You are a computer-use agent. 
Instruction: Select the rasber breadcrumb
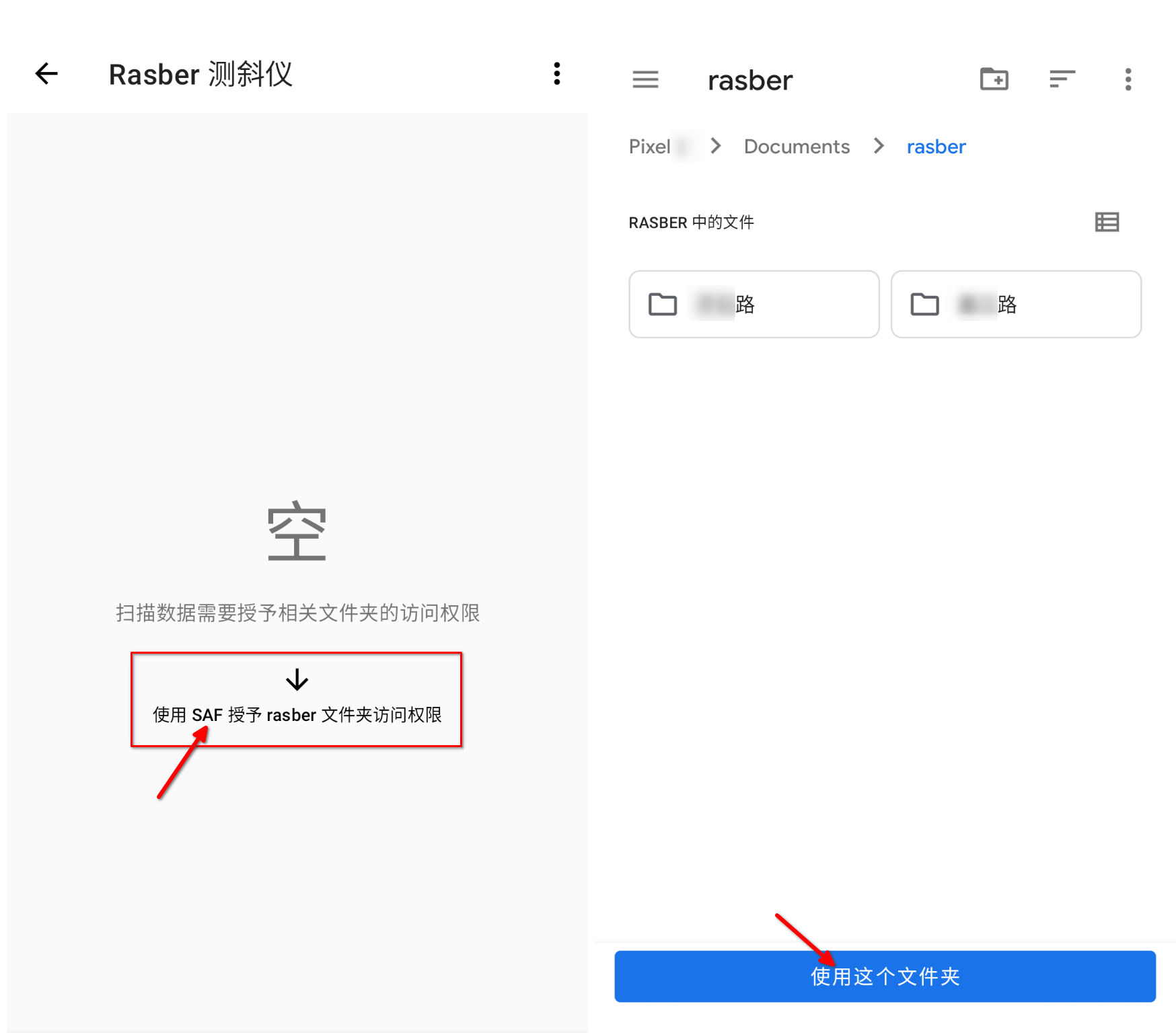coord(936,147)
